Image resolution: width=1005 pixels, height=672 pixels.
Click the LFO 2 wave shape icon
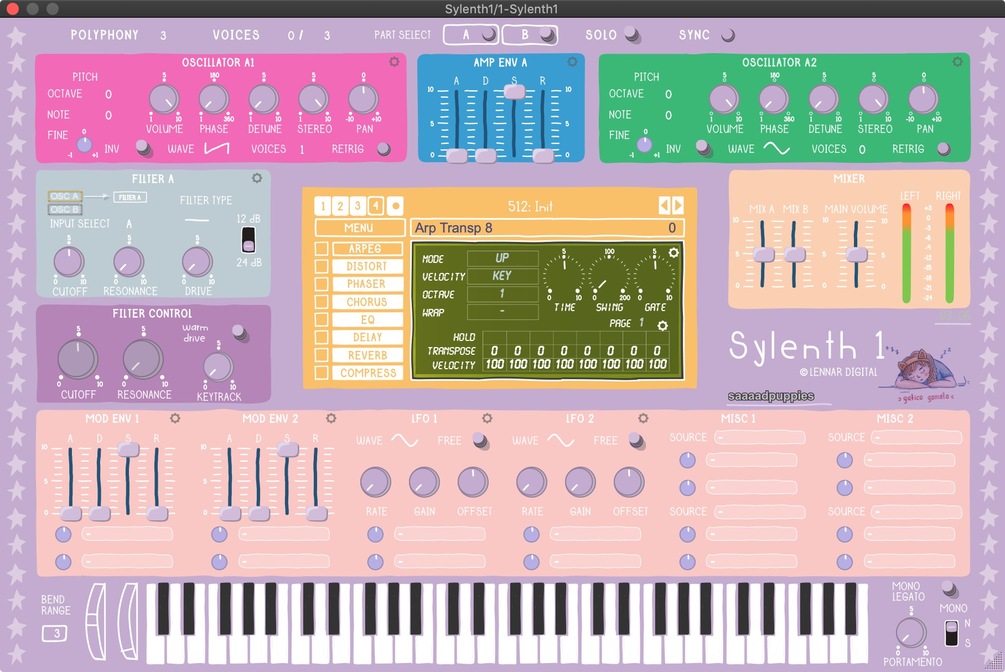tap(561, 441)
